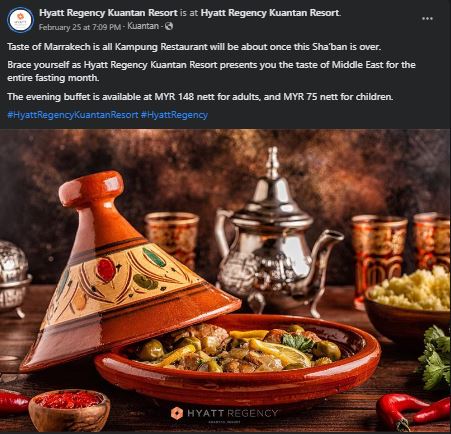This screenshot has height=434, width=451.
Task: Open the Kuantan location link
Action: (143, 26)
